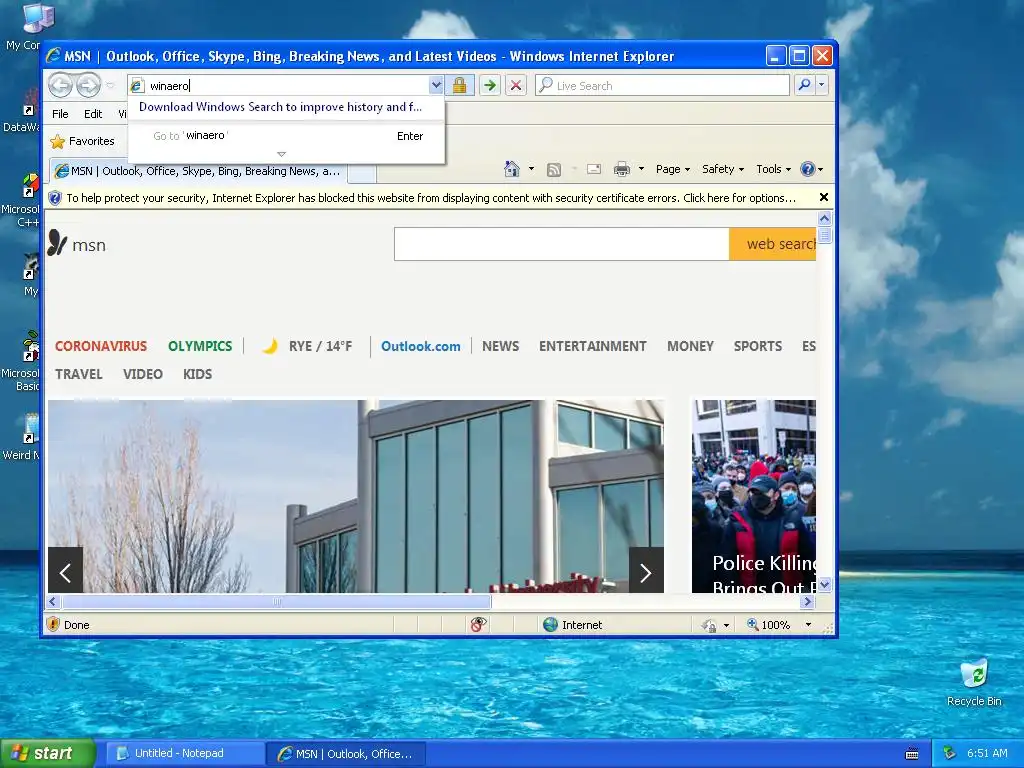The width and height of the screenshot is (1024, 768).
Task: Expand the address bar dropdown
Action: click(x=436, y=85)
